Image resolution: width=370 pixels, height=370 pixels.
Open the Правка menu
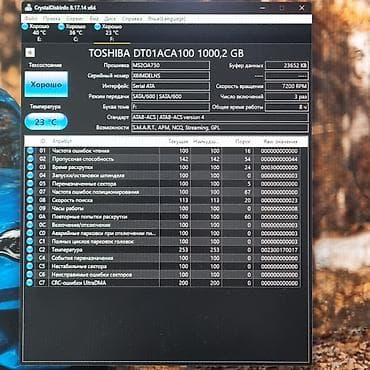pyautogui.click(x=51, y=19)
